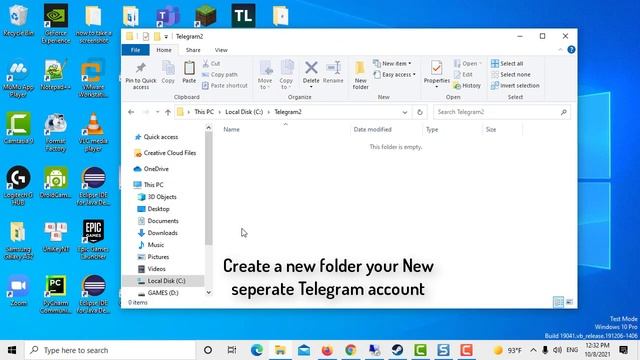Open the File tab
Image resolution: width=640 pixels, height=360 pixels.
point(136,50)
